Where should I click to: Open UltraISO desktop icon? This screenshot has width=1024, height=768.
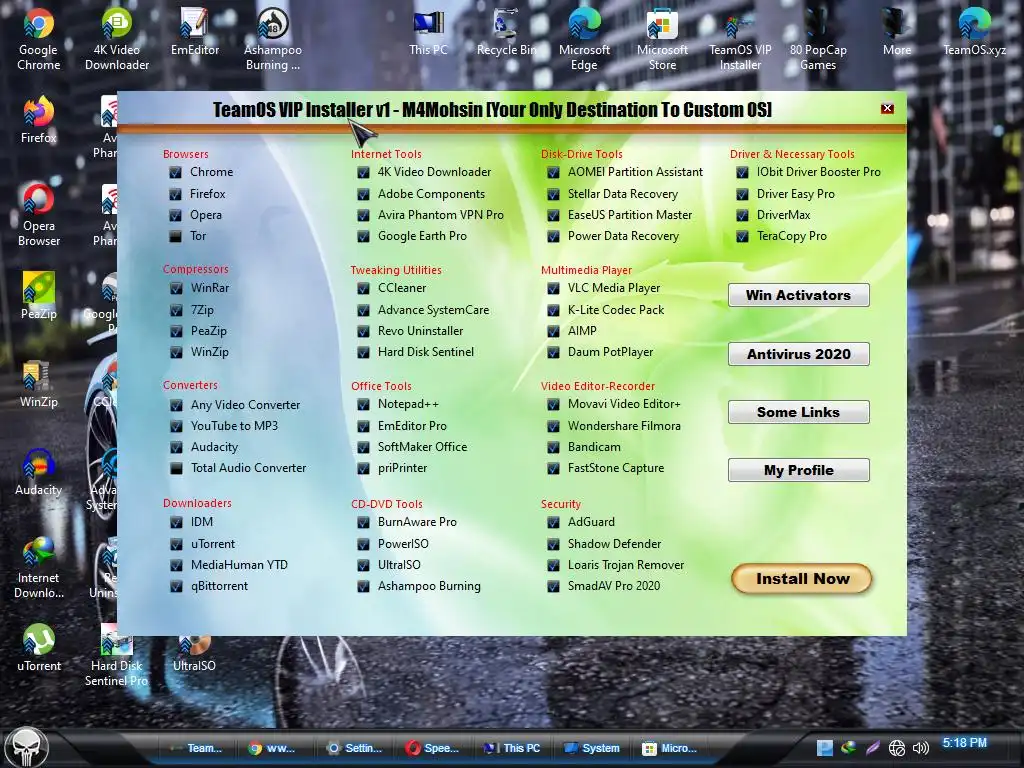[x=194, y=653]
